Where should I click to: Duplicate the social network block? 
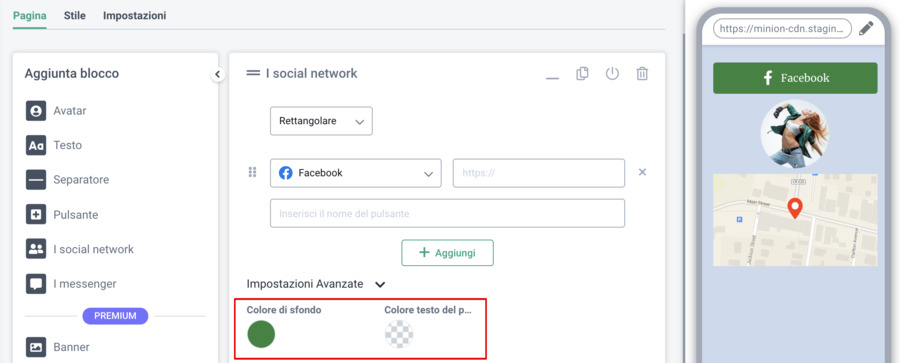[582, 74]
